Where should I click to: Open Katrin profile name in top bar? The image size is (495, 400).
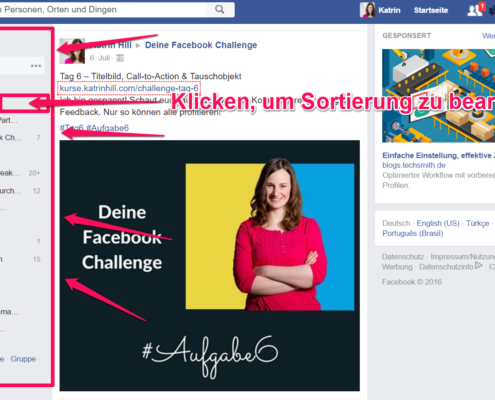(389, 10)
